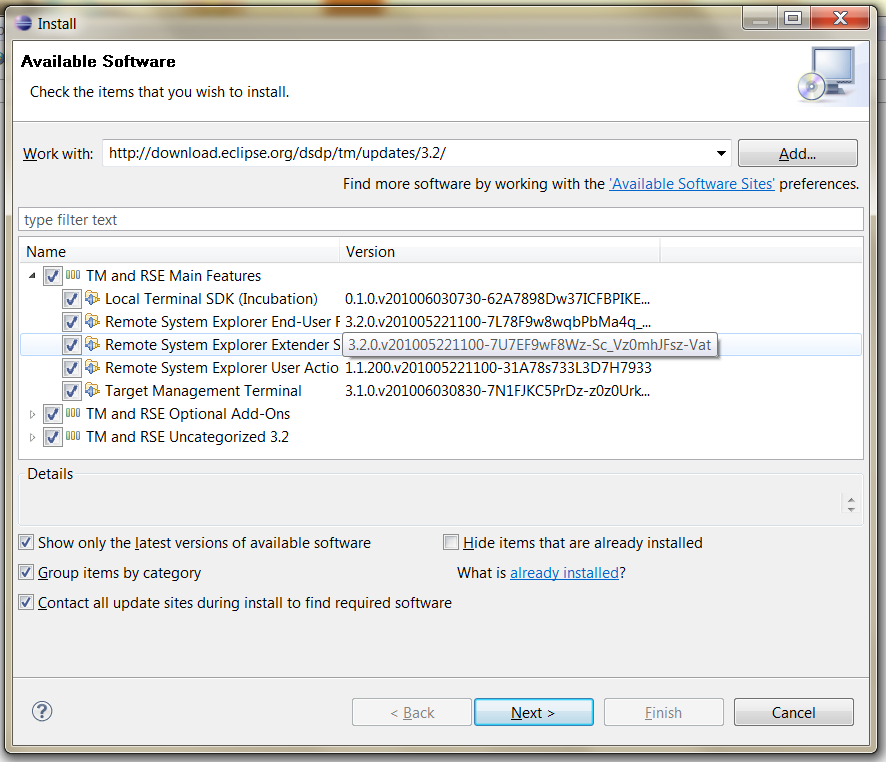Close the Install window
The image size is (886, 762).
coord(840,18)
